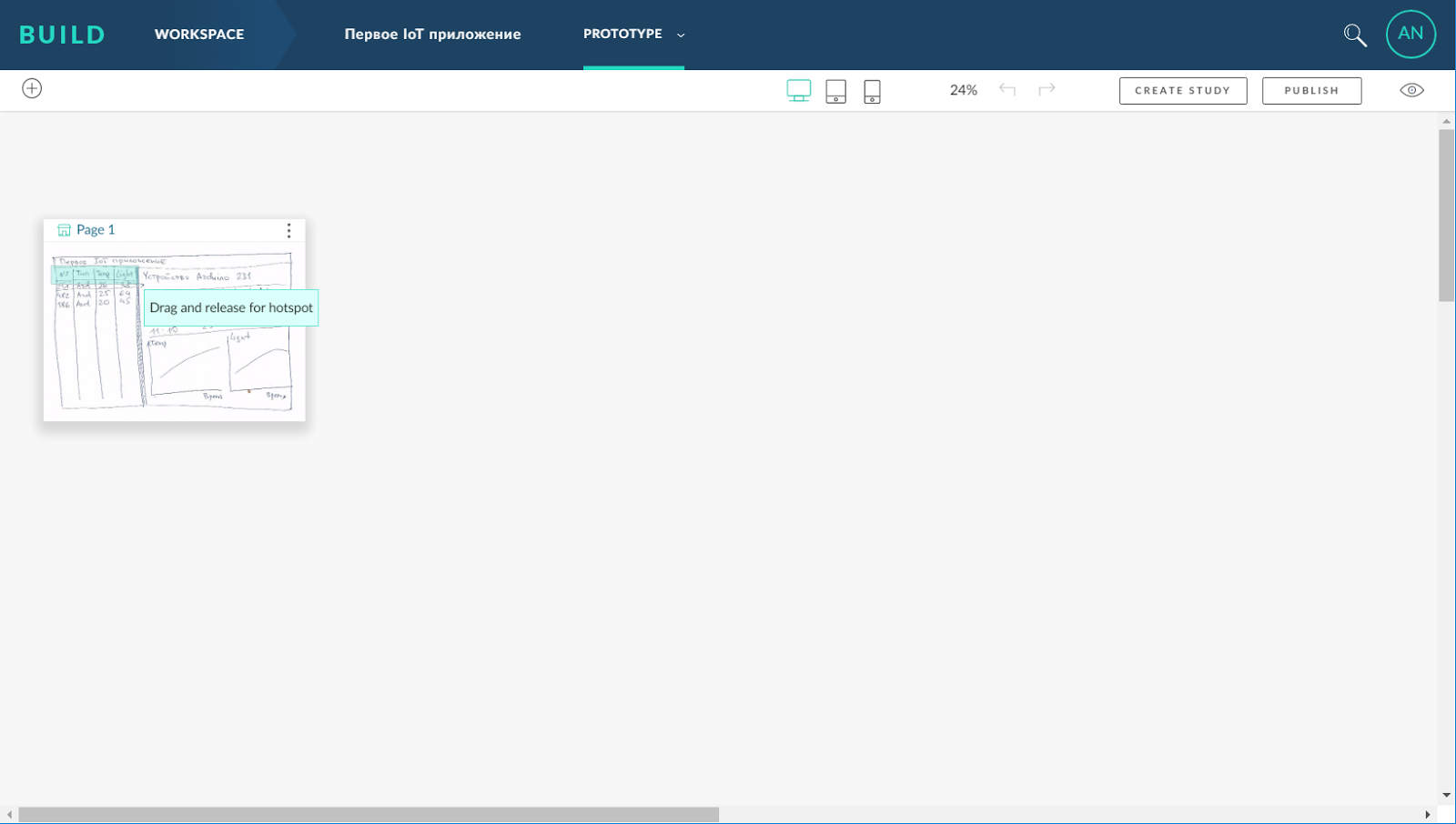Click the add new page icon
Image resolution: width=1456 pixels, height=824 pixels.
(x=33, y=88)
